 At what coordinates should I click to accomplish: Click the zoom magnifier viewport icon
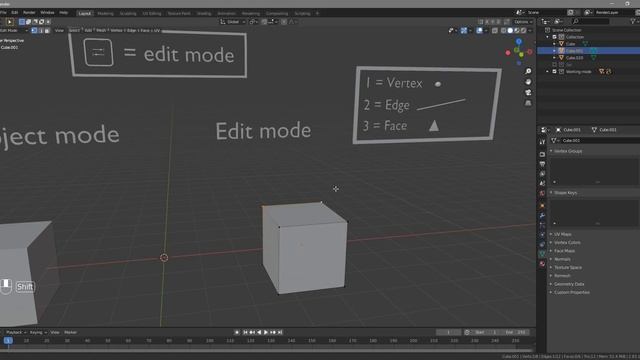[x=528, y=71]
